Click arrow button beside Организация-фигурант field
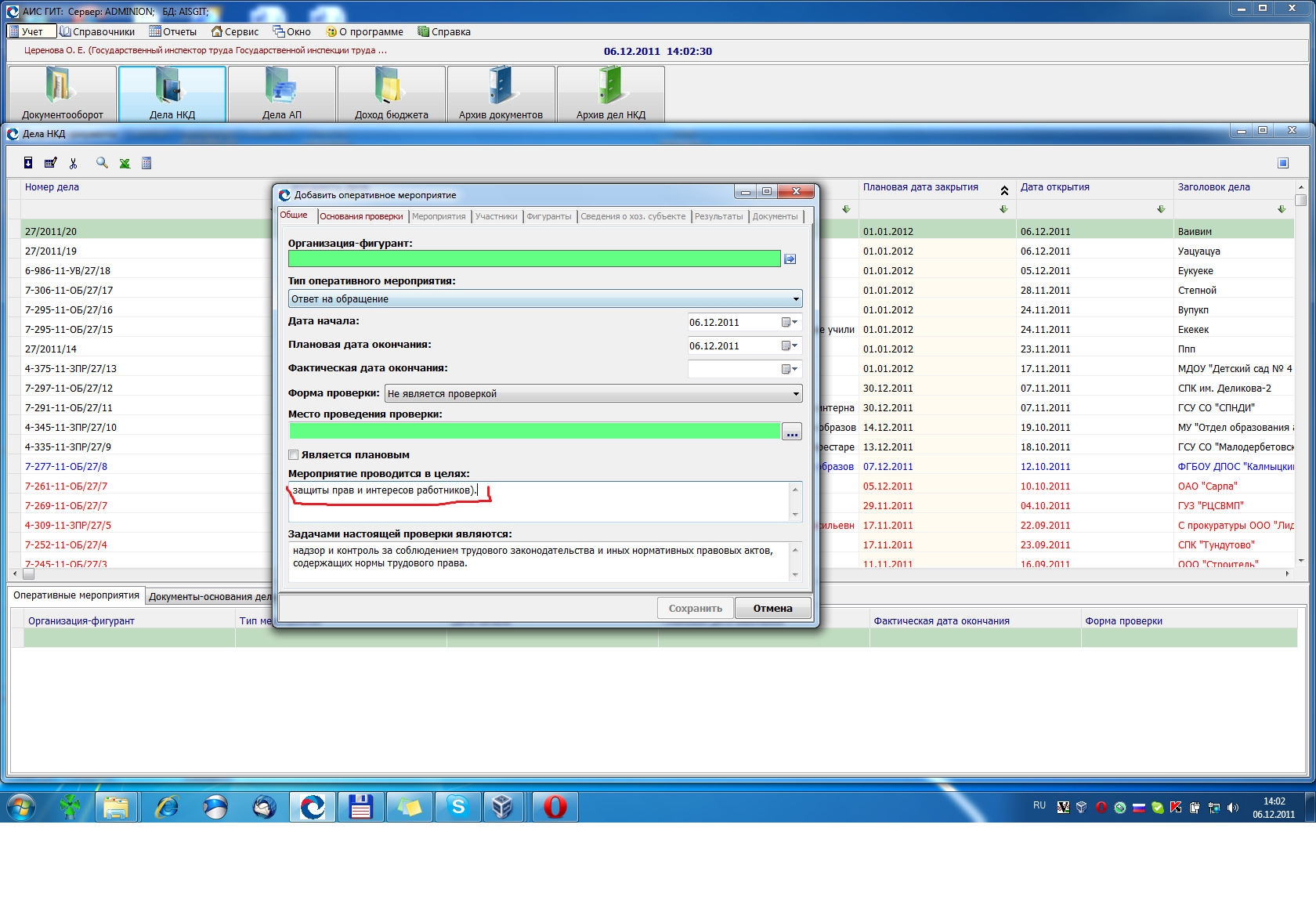 click(790, 259)
